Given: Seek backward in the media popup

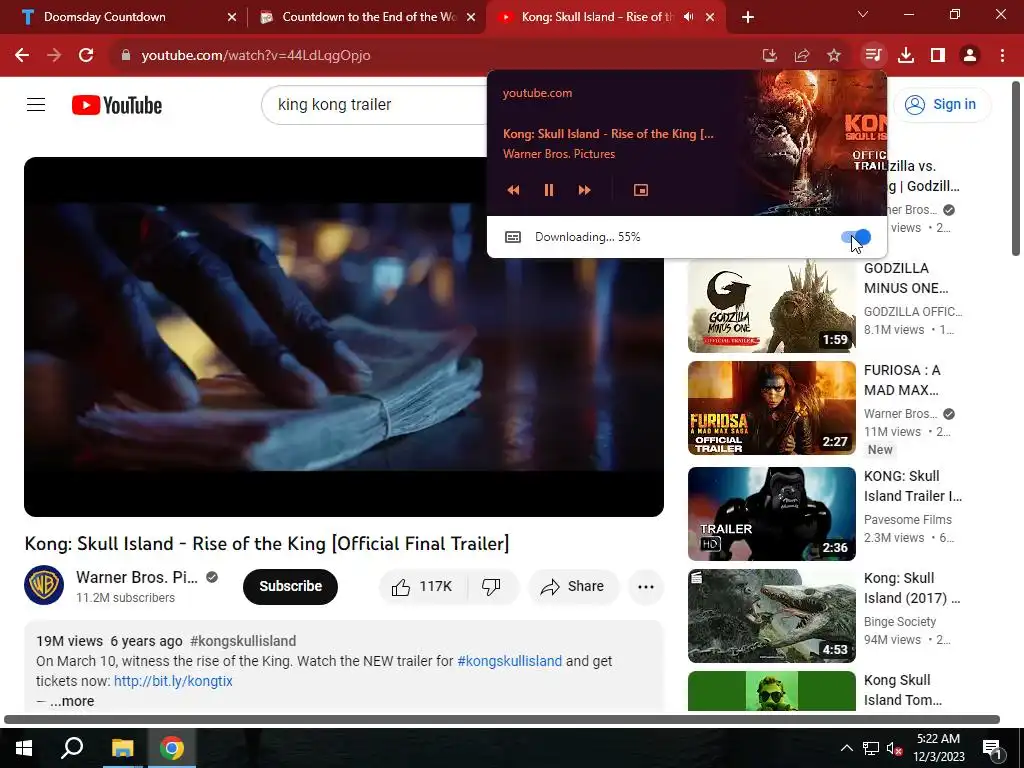Looking at the screenshot, I should coord(513,190).
